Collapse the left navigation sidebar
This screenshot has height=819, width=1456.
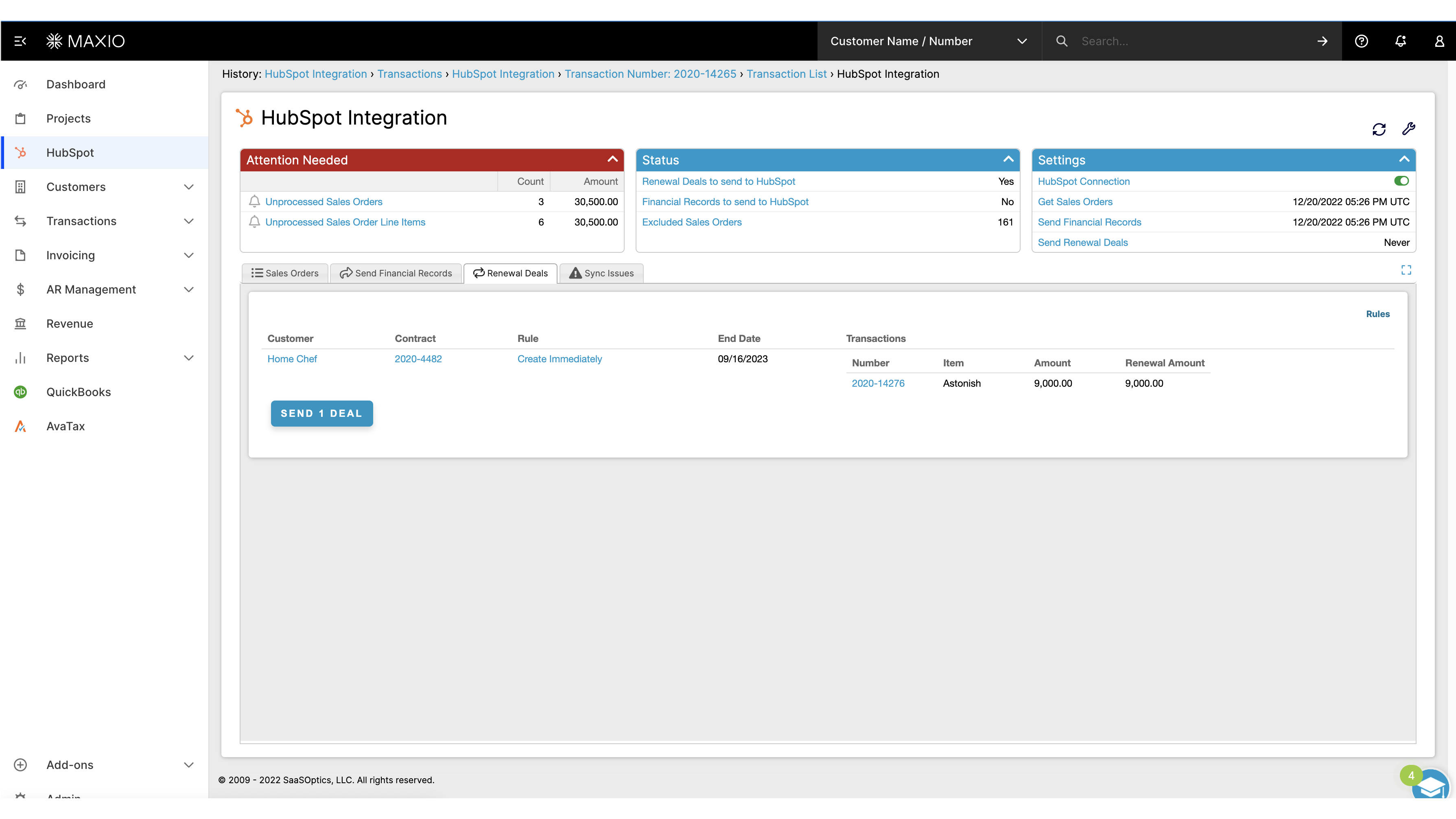(20, 41)
